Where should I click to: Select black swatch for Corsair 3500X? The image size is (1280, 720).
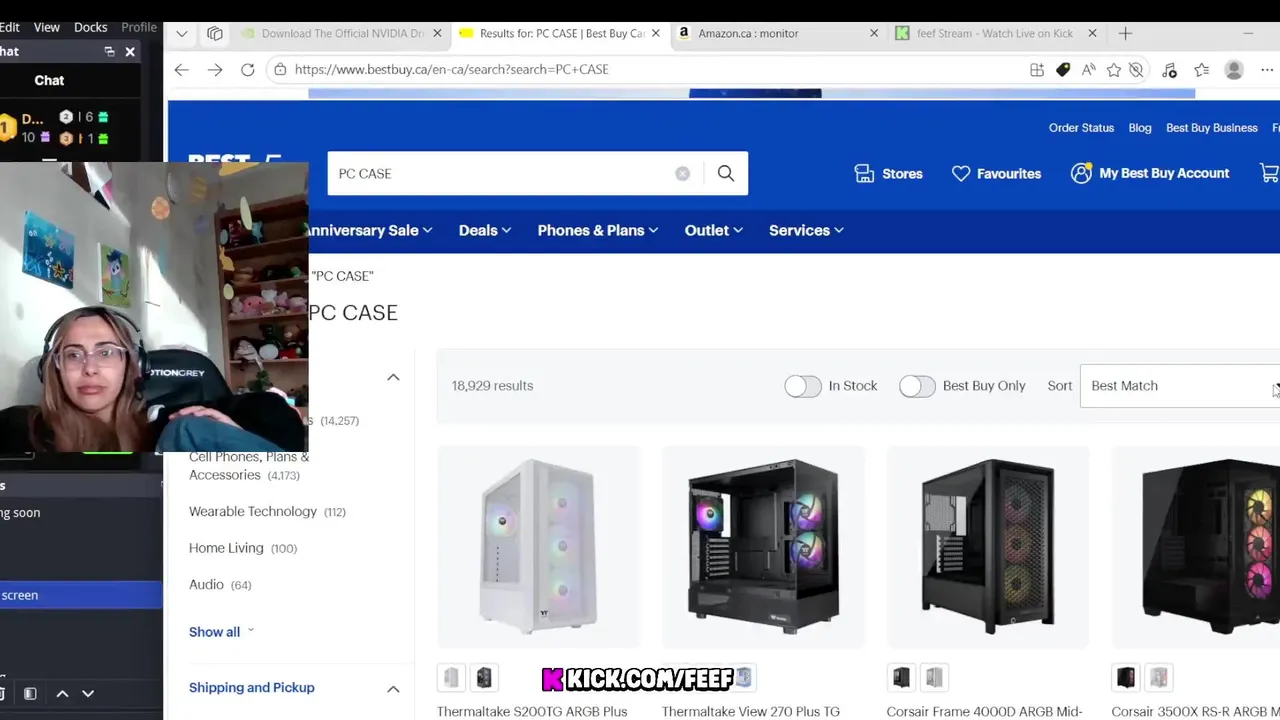[1126, 678]
